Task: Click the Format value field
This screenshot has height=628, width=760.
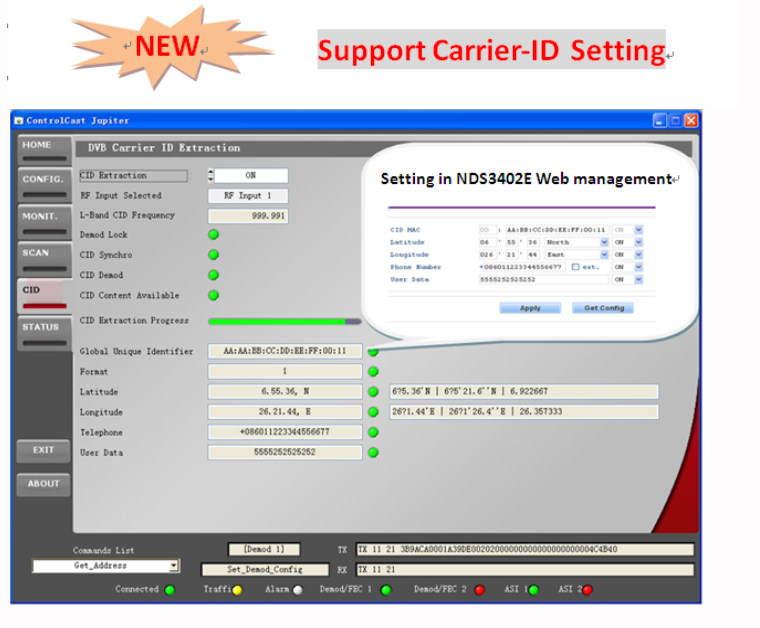Action: pos(285,372)
